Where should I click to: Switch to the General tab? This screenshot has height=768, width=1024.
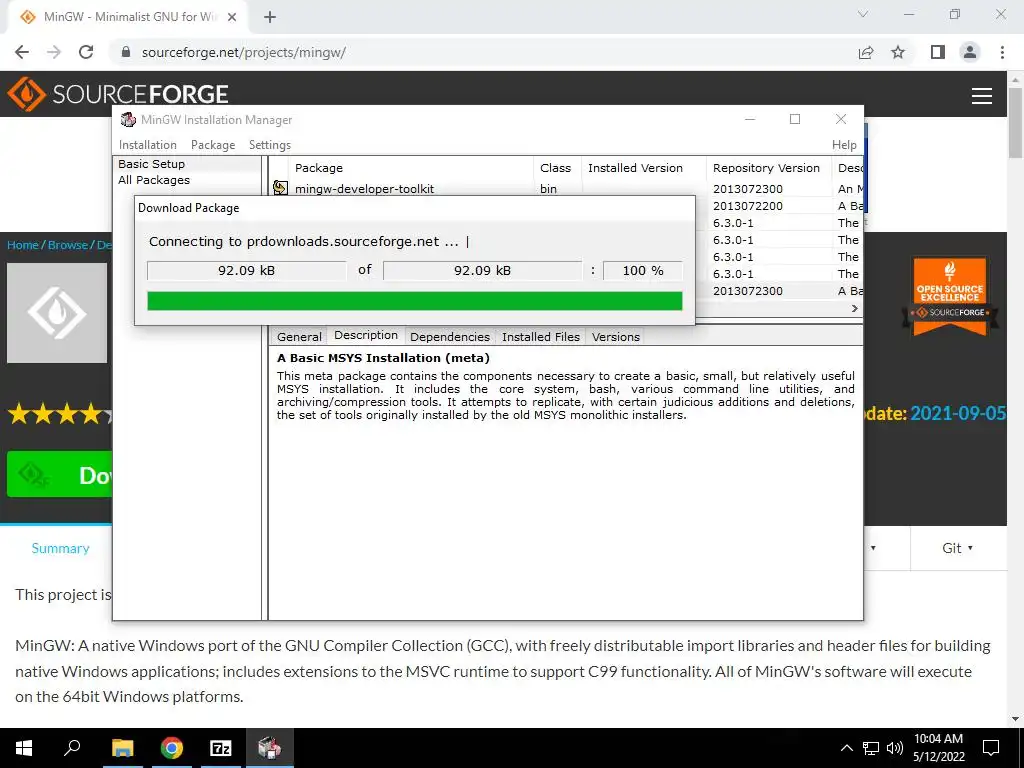299,337
